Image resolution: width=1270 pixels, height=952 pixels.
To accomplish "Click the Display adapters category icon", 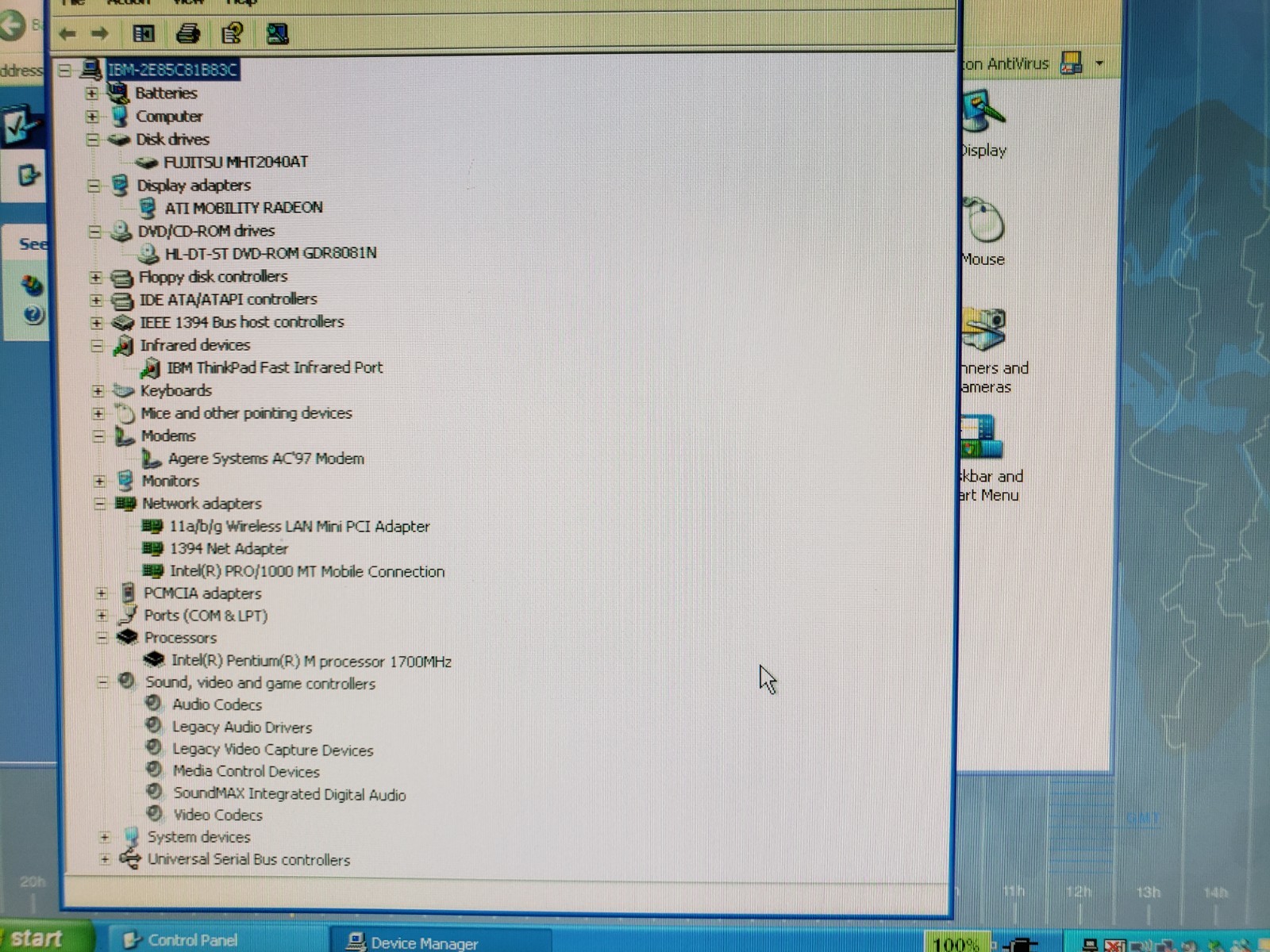I will [x=120, y=185].
